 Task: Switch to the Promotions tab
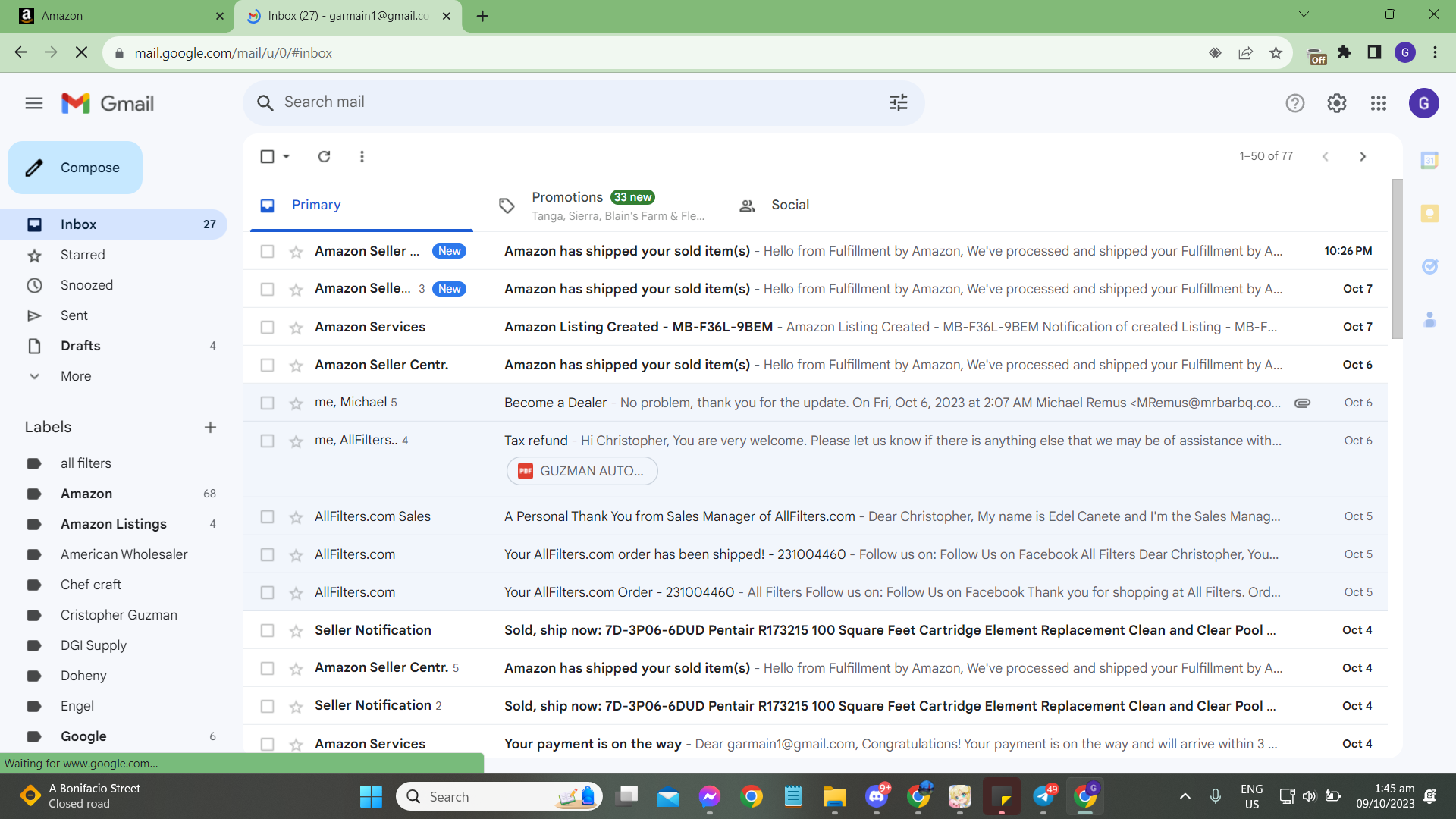point(603,205)
